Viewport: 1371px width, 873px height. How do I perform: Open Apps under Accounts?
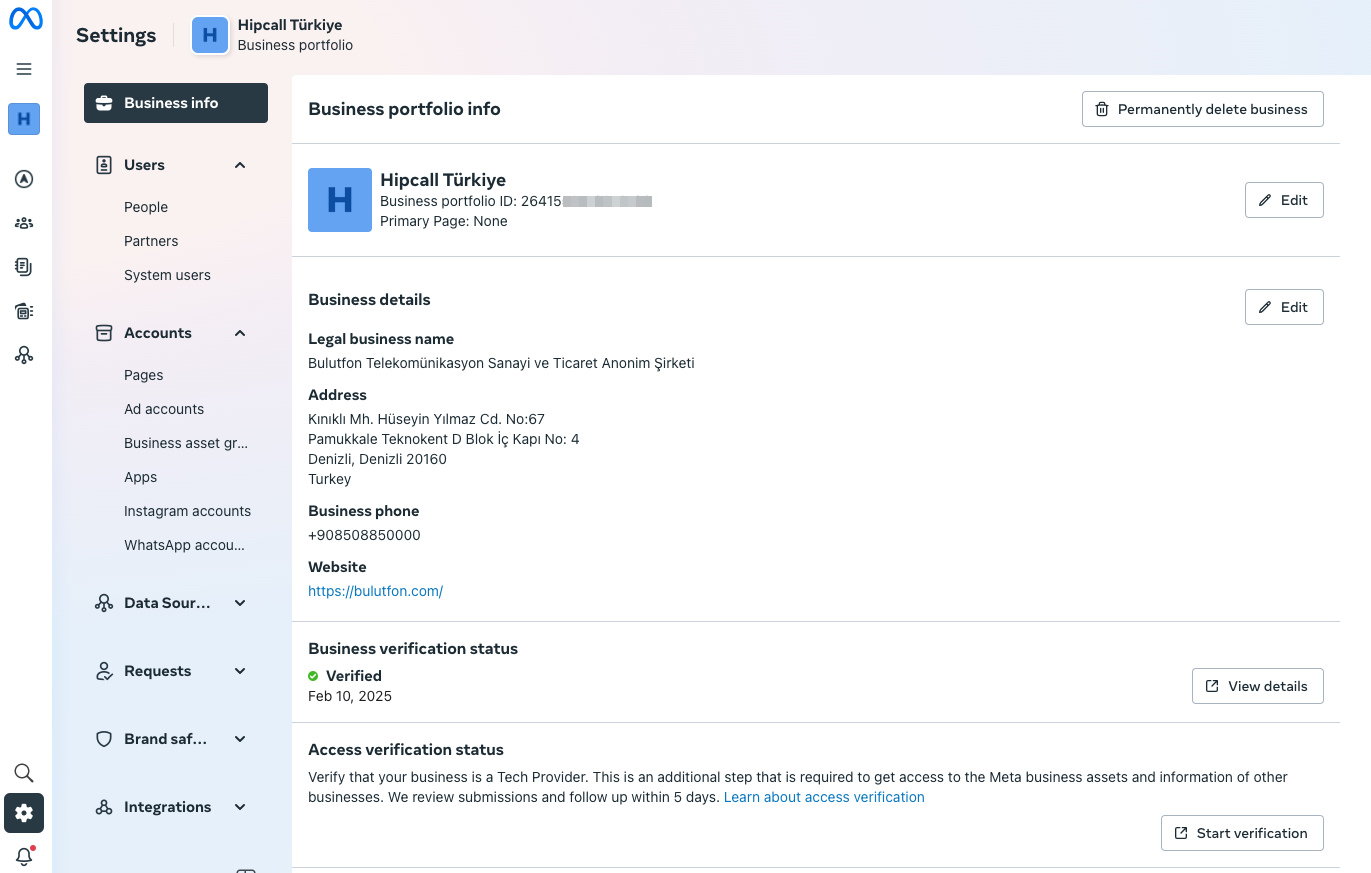[141, 477]
